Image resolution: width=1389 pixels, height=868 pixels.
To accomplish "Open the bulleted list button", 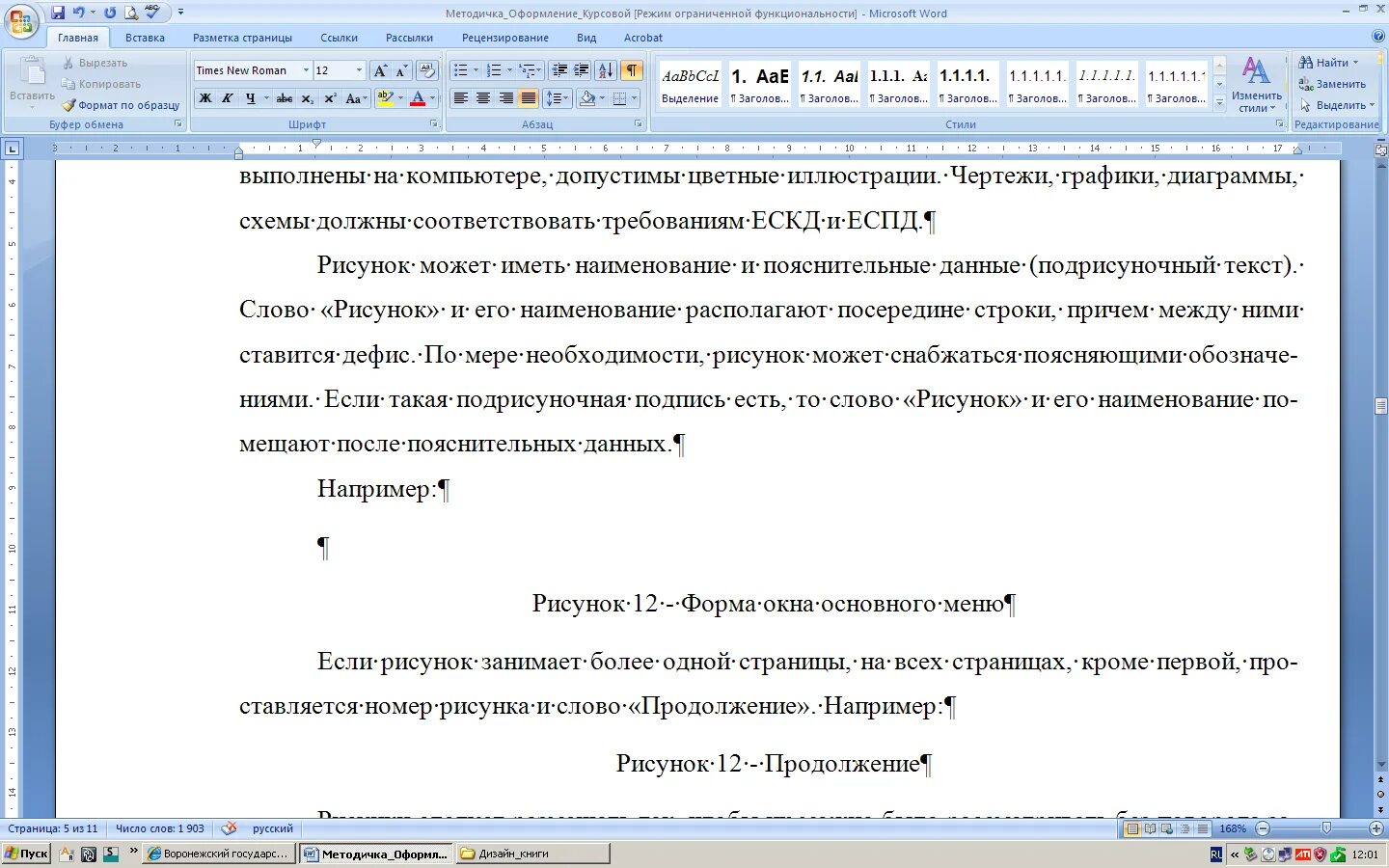I will tap(461, 70).
